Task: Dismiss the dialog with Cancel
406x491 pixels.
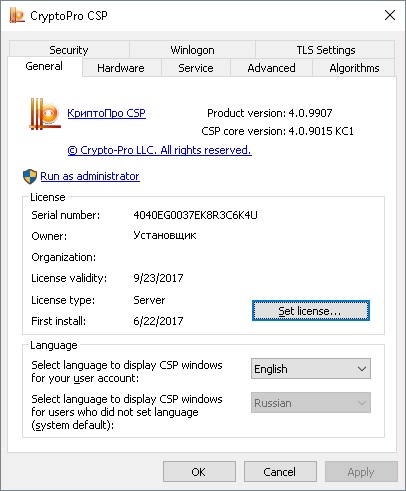Action: pyautogui.click(x=280, y=472)
